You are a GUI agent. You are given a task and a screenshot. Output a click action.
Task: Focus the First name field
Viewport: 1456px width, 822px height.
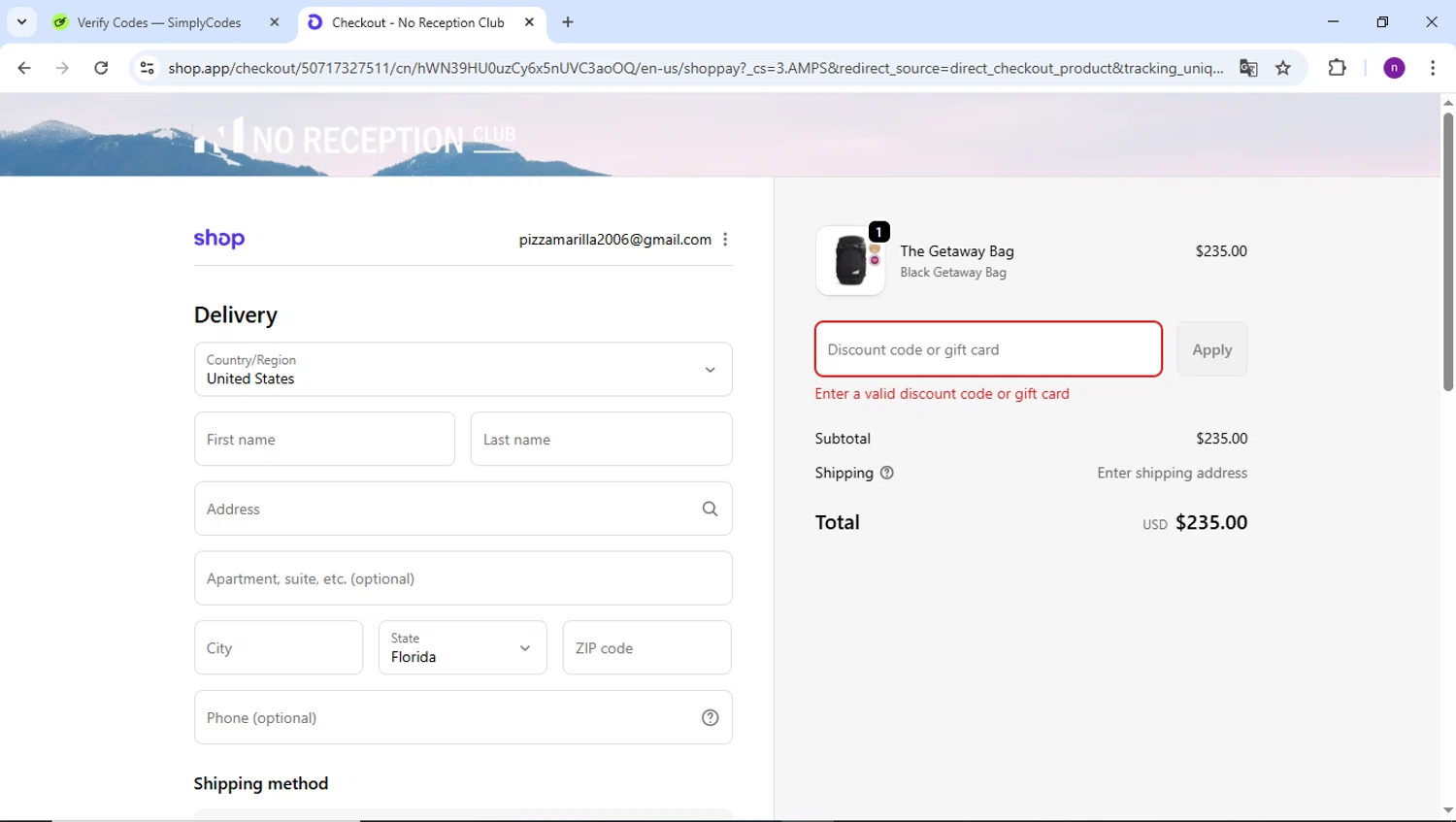(324, 439)
